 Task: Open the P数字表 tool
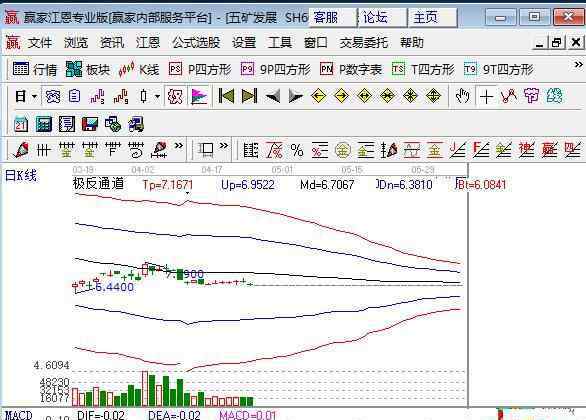(351, 69)
